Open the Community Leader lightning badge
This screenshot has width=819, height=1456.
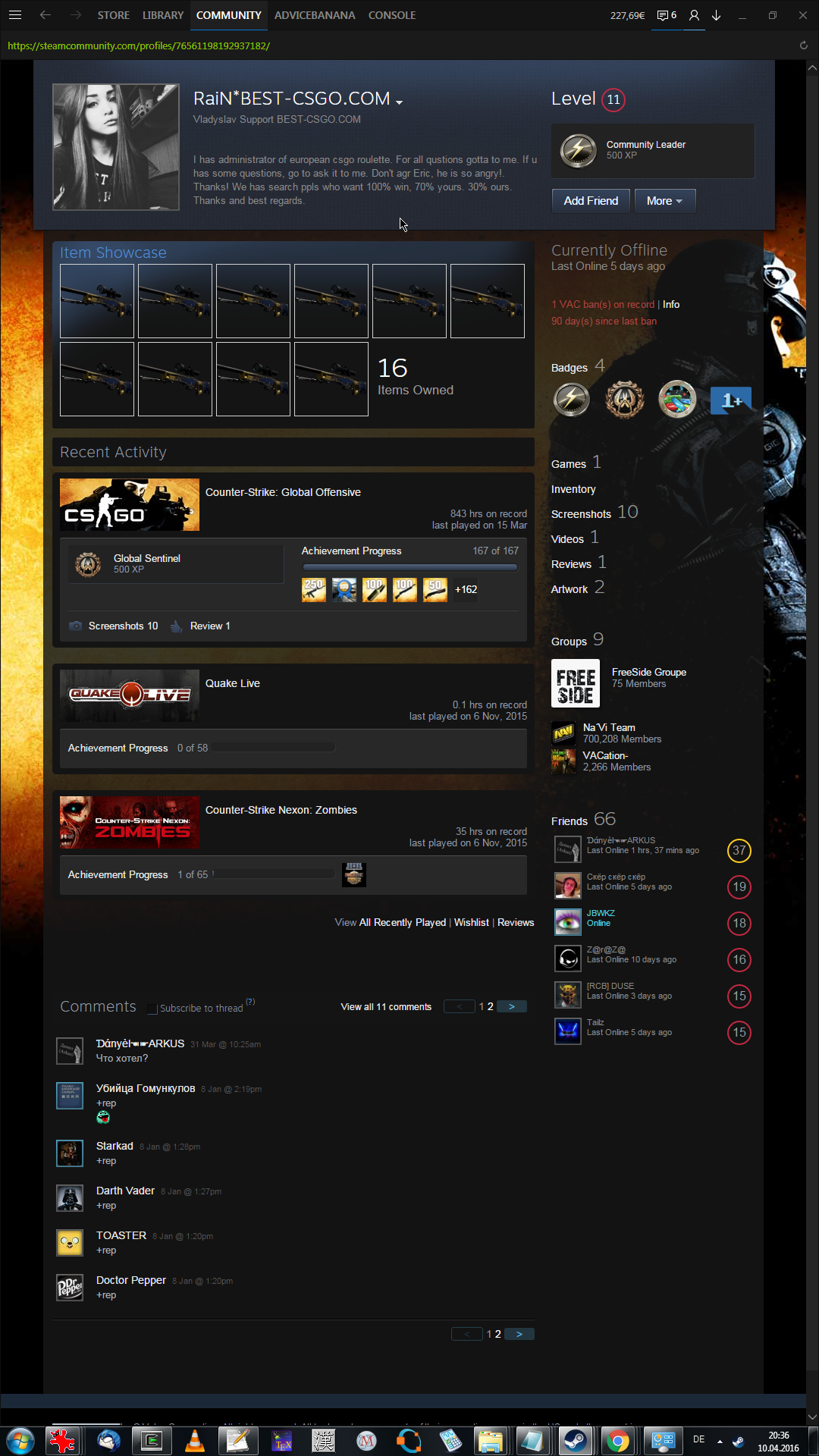tap(578, 150)
